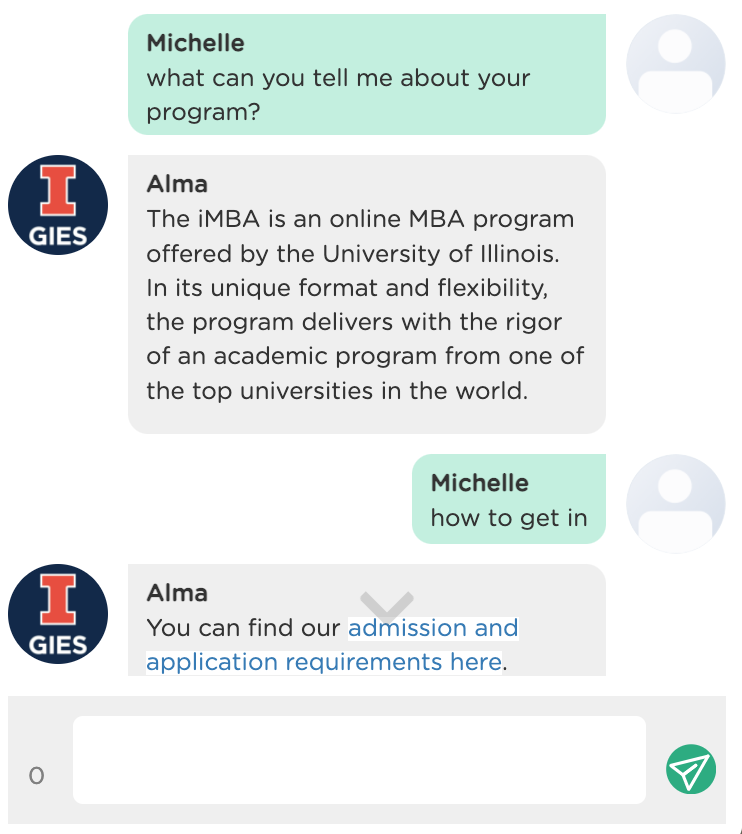Screen dimensions: 742x834
Task: Click the Alma name above the admission reply
Action: [177, 593]
